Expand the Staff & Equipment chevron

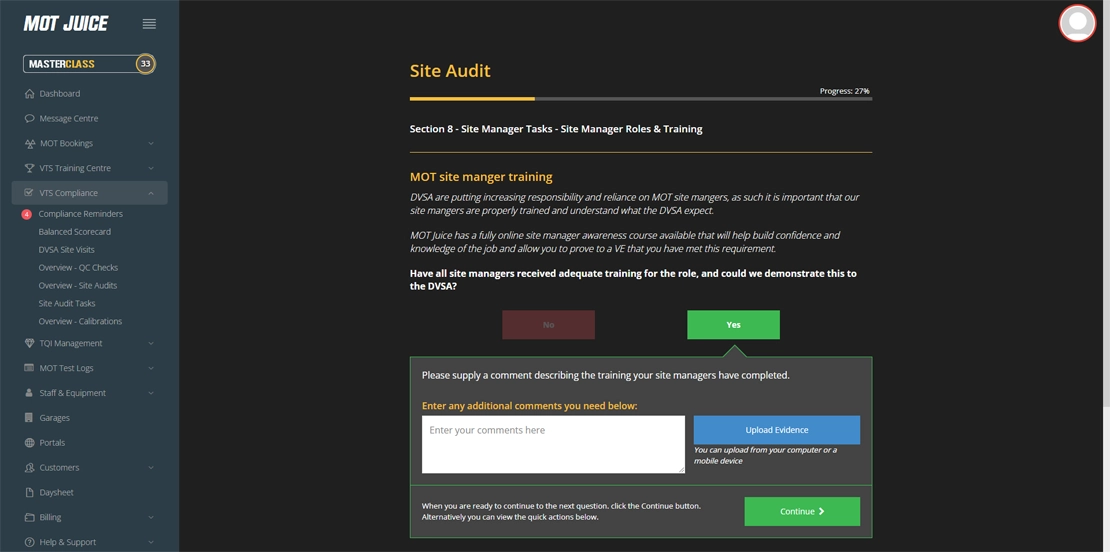coord(151,393)
